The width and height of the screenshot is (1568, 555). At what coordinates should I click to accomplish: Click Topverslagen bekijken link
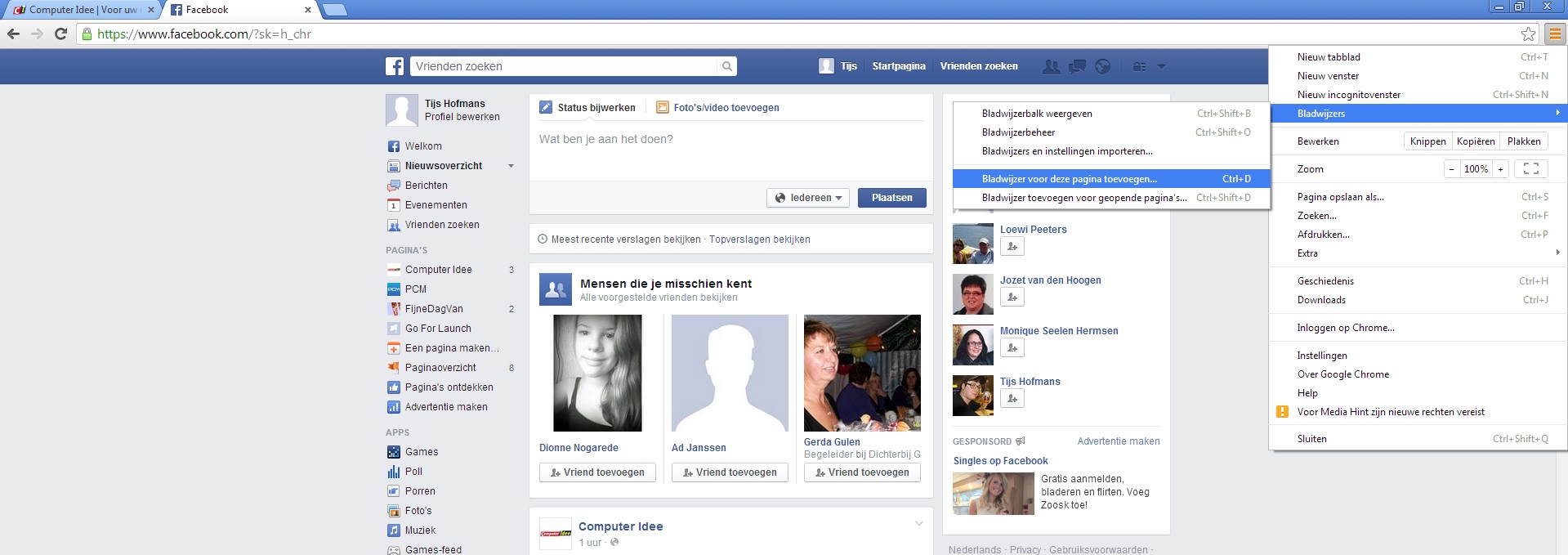click(760, 239)
